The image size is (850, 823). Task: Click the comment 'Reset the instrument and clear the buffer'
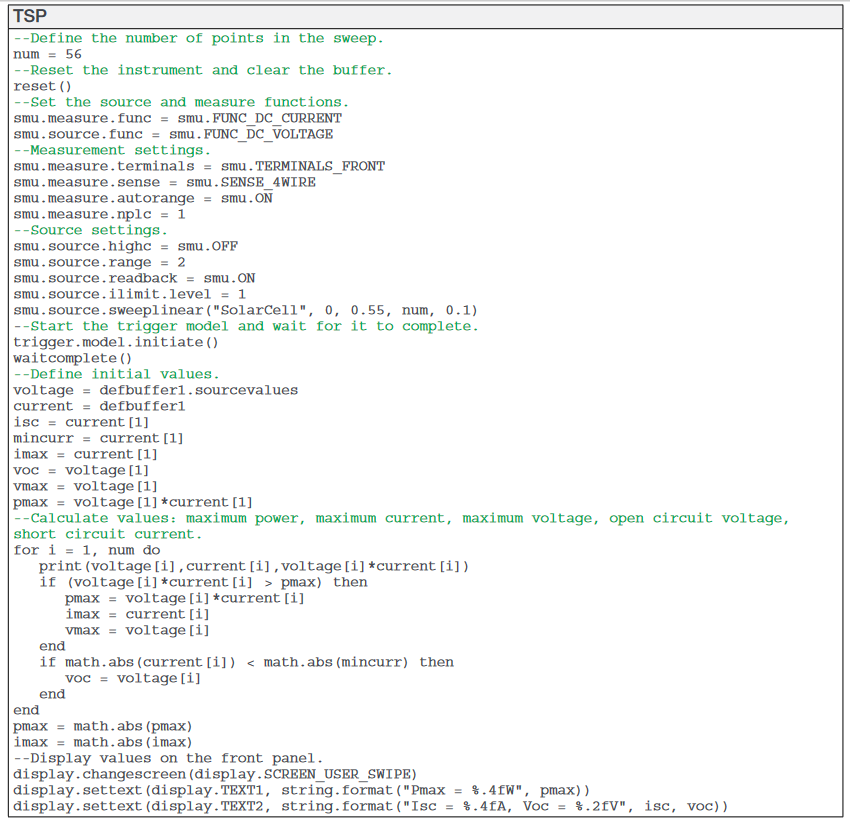202,70
